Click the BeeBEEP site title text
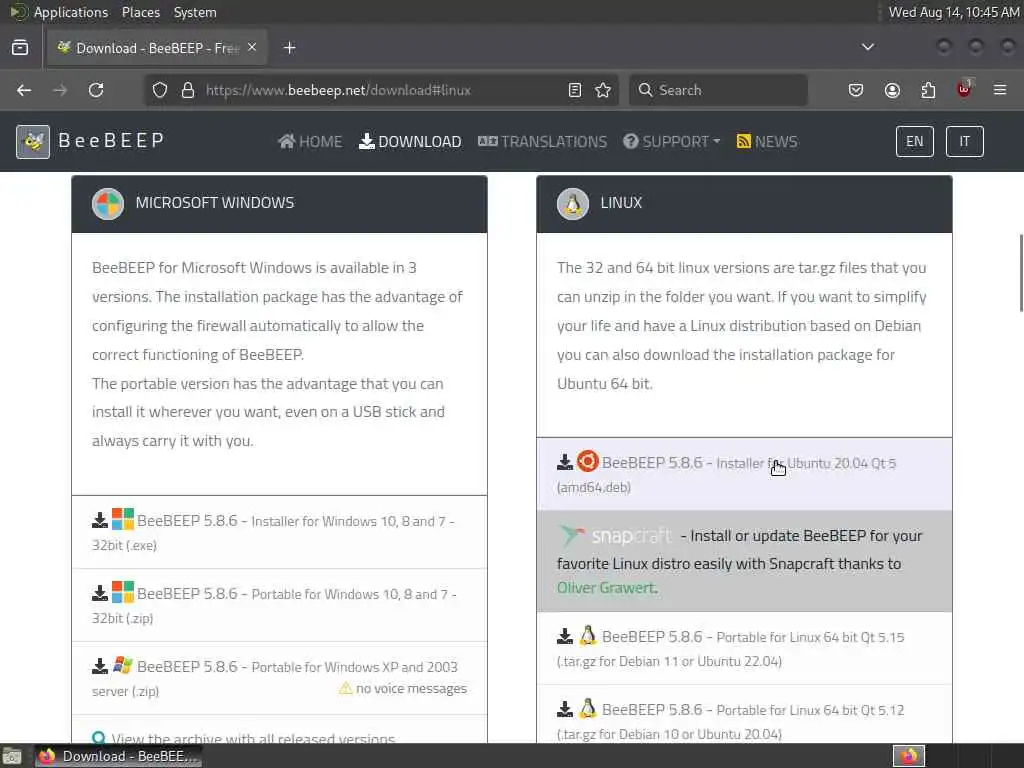Screen dimensions: 1024x768 coord(111,141)
